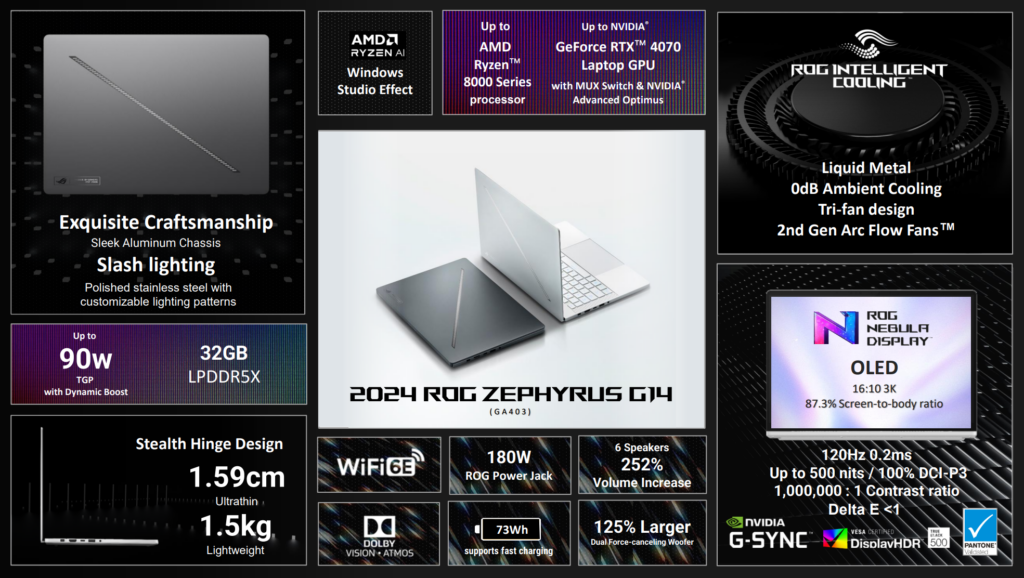Click the 'Ultrathin' label
Screen dimensions: 1024x578
[236, 502]
